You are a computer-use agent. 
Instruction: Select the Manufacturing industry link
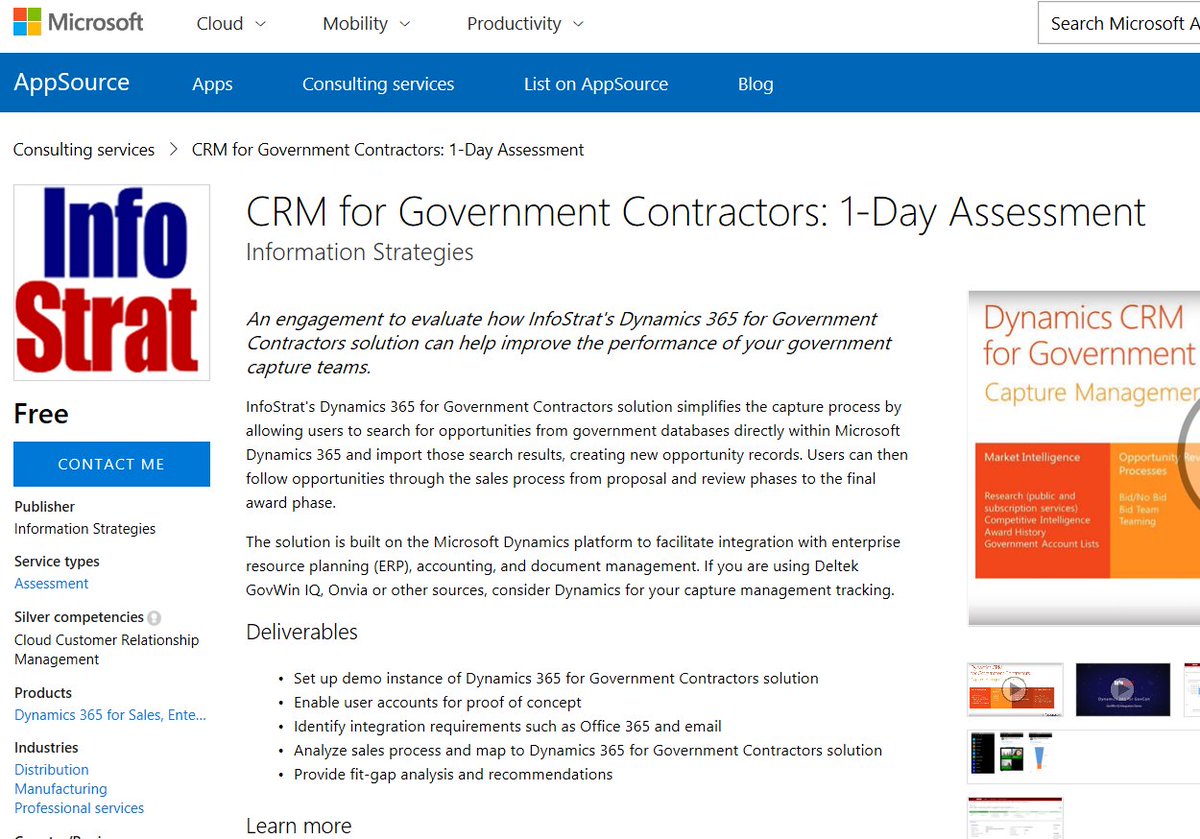60,789
